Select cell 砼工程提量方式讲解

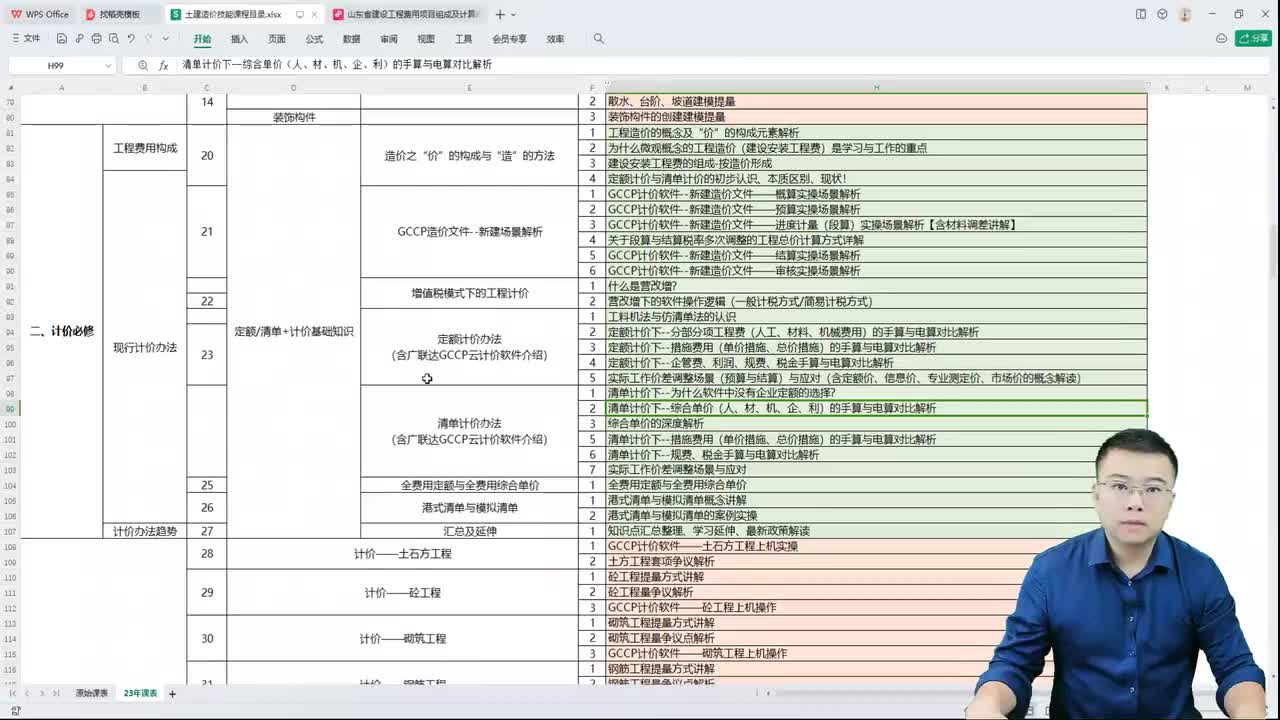click(x=876, y=577)
